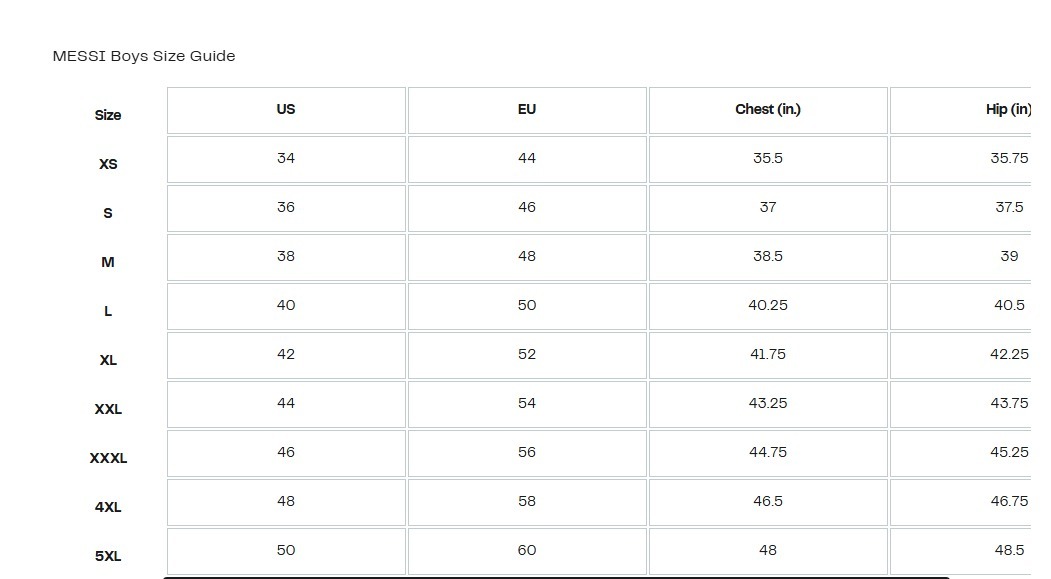This screenshot has height=579, width=1051.
Task: Click the Size header label
Action: click(108, 115)
